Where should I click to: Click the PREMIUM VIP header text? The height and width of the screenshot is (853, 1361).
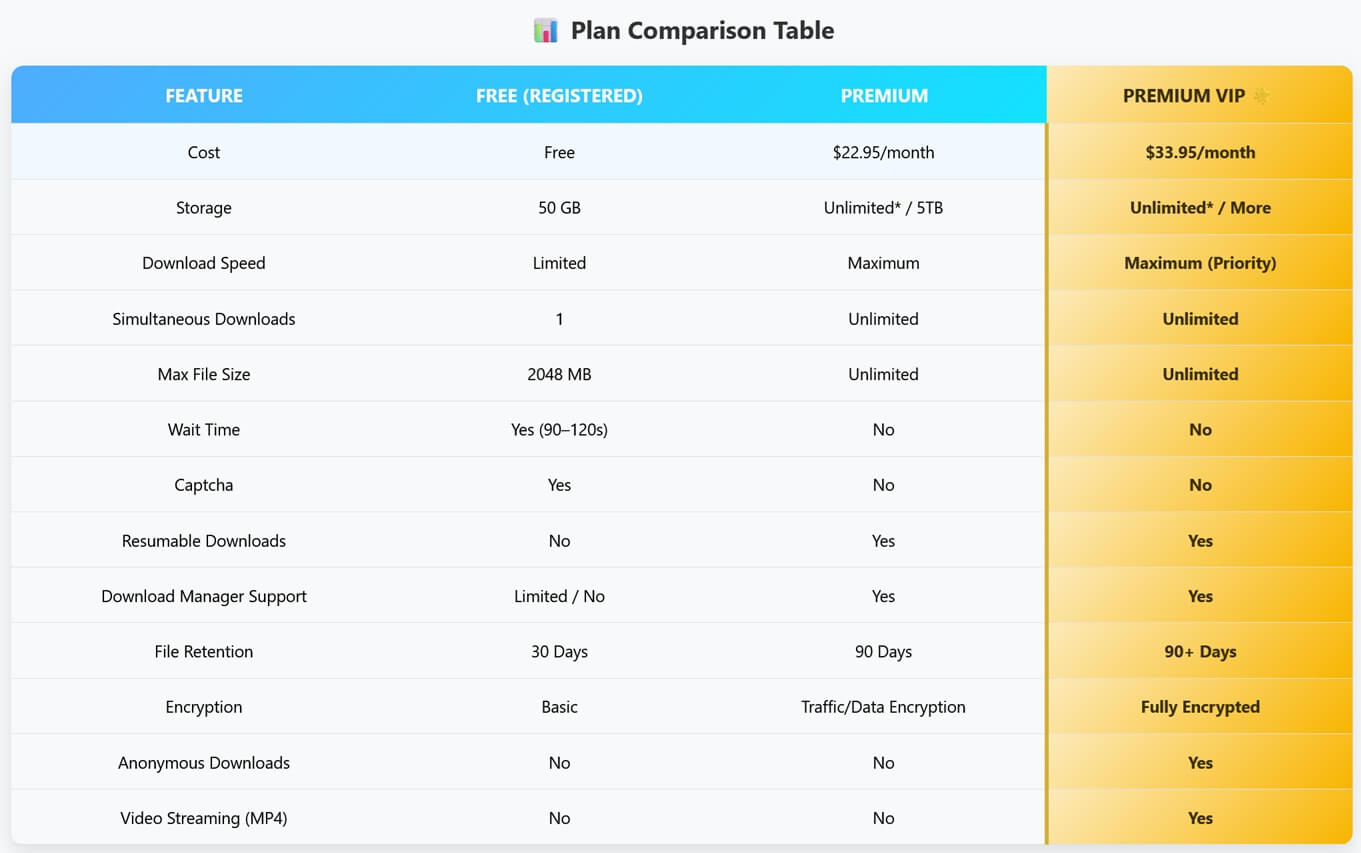pos(1184,96)
